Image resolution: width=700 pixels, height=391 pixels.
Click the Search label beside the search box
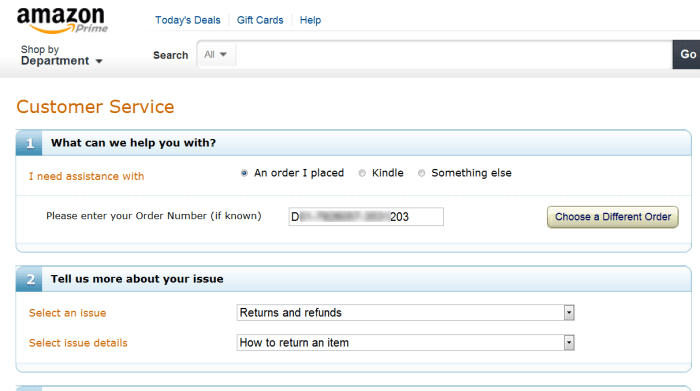point(171,55)
